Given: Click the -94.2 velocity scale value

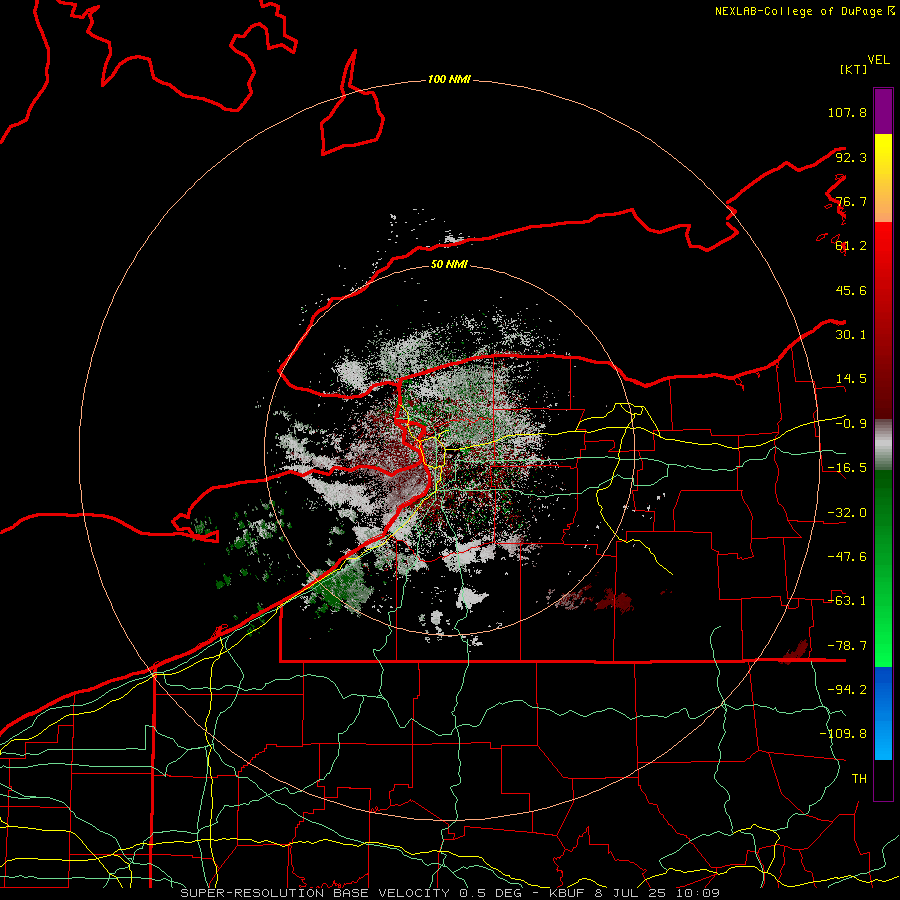Looking at the screenshot, I should pyautogui.click(x=847, y=690).
